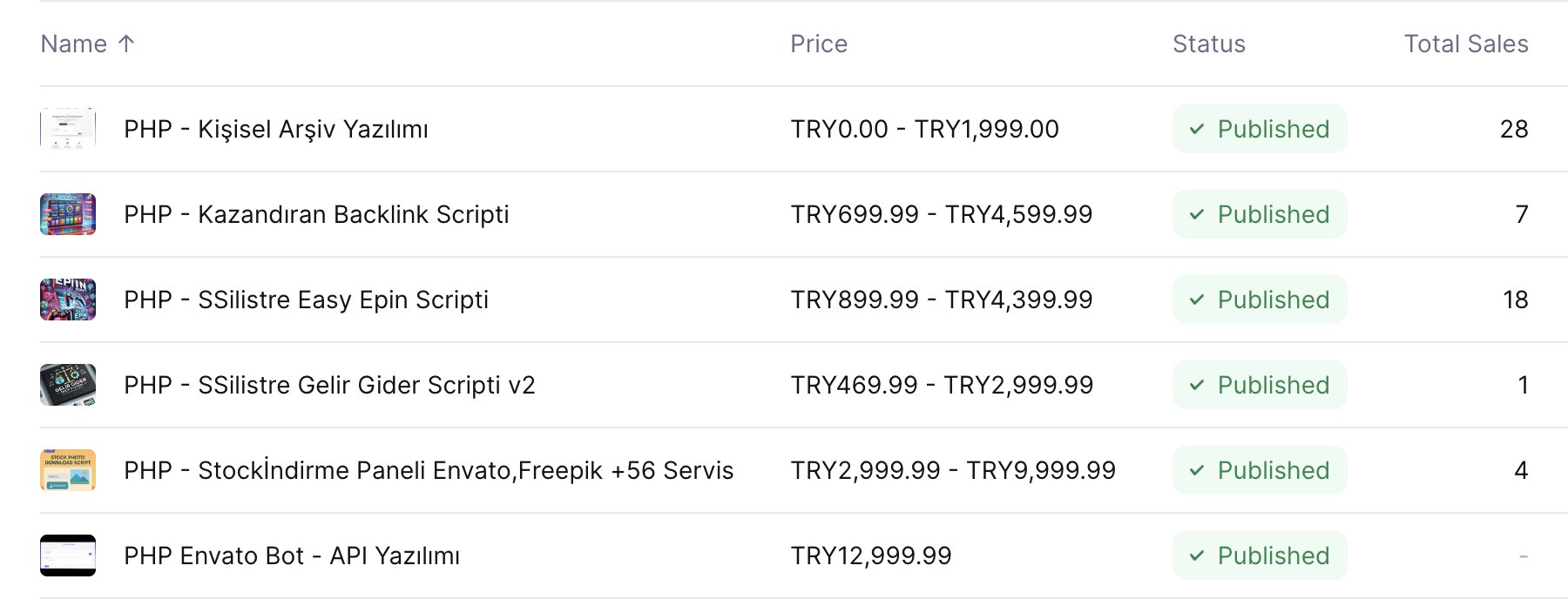
Task: Click SSilistre Easy Epin Scripti thumbnail
Action: (68, 300)
